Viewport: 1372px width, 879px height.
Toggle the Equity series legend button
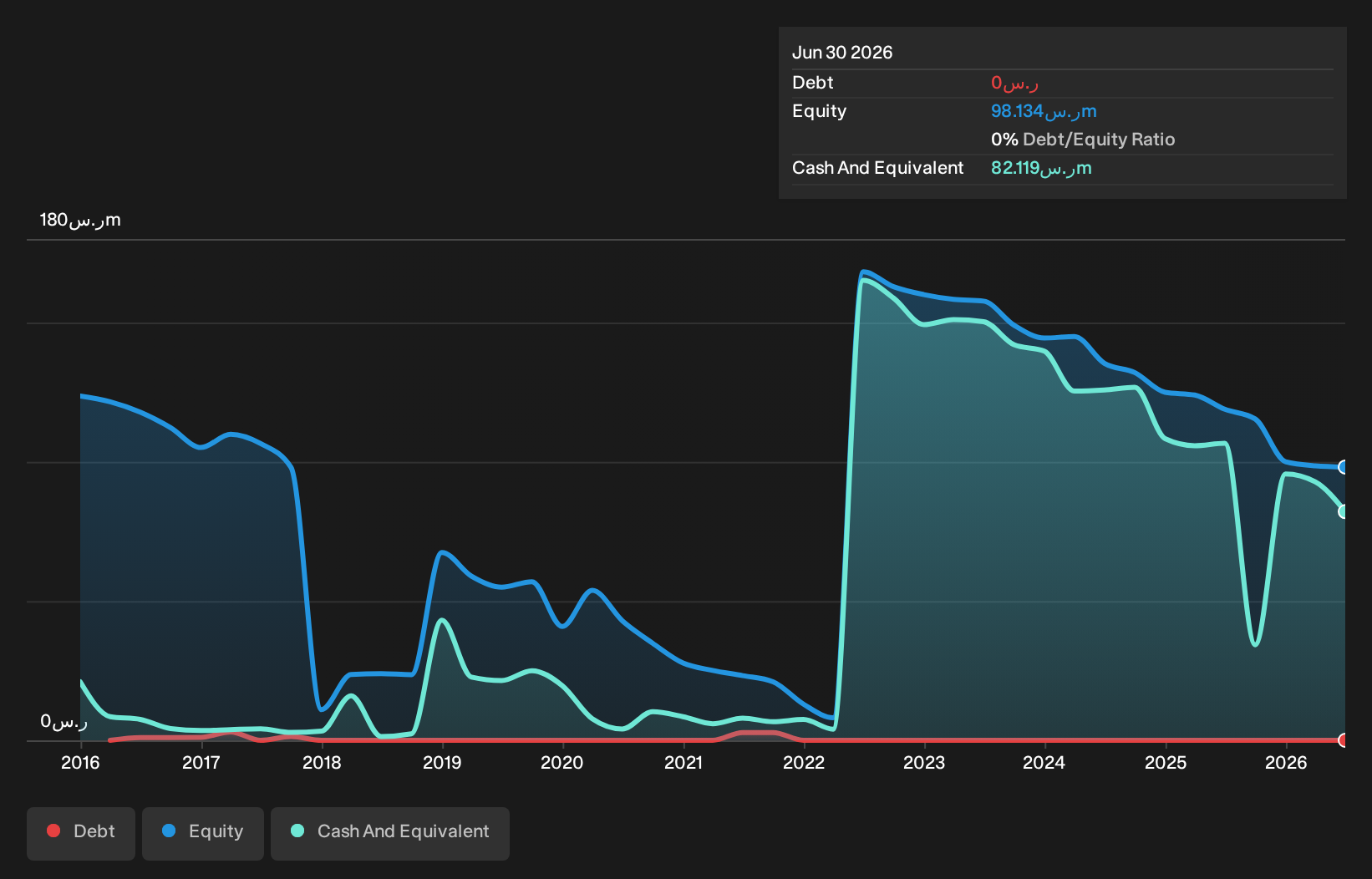point(203,833)
